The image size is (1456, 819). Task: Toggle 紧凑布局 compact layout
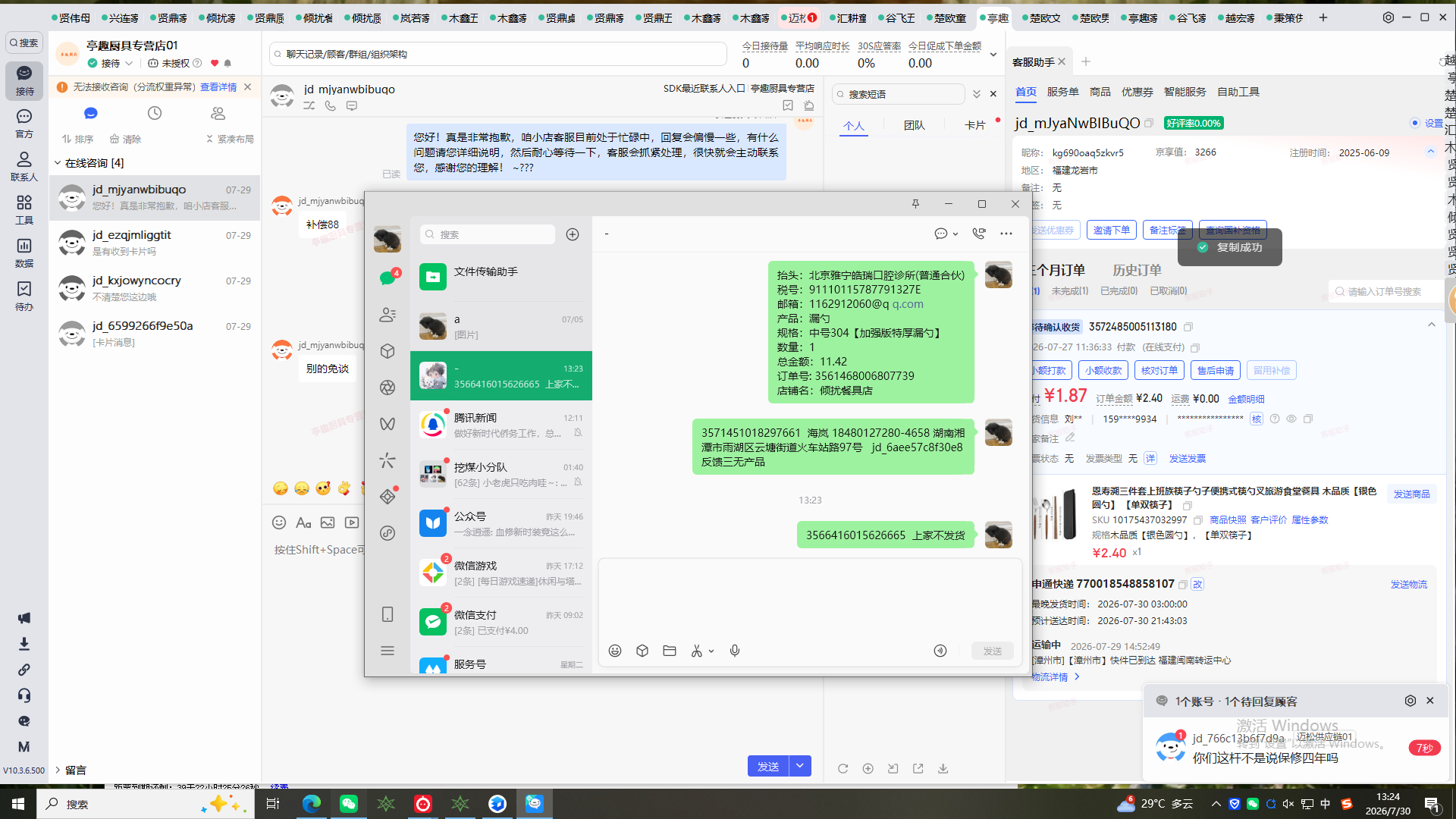point(231,139)
